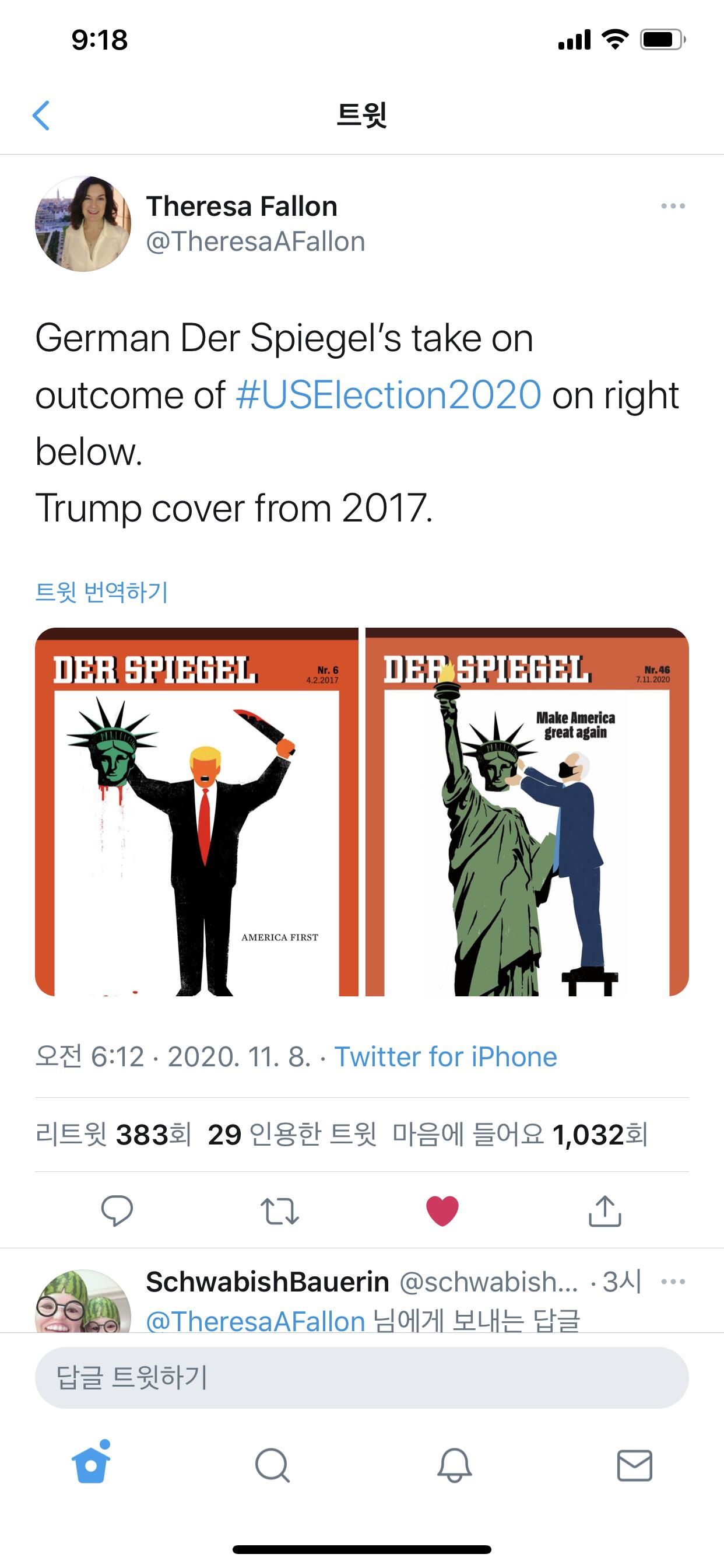This screenshot has height=1568, width=724.
Task: Open the 2017 Der Spiegel Trump cover image
Action: pos(196,812)
